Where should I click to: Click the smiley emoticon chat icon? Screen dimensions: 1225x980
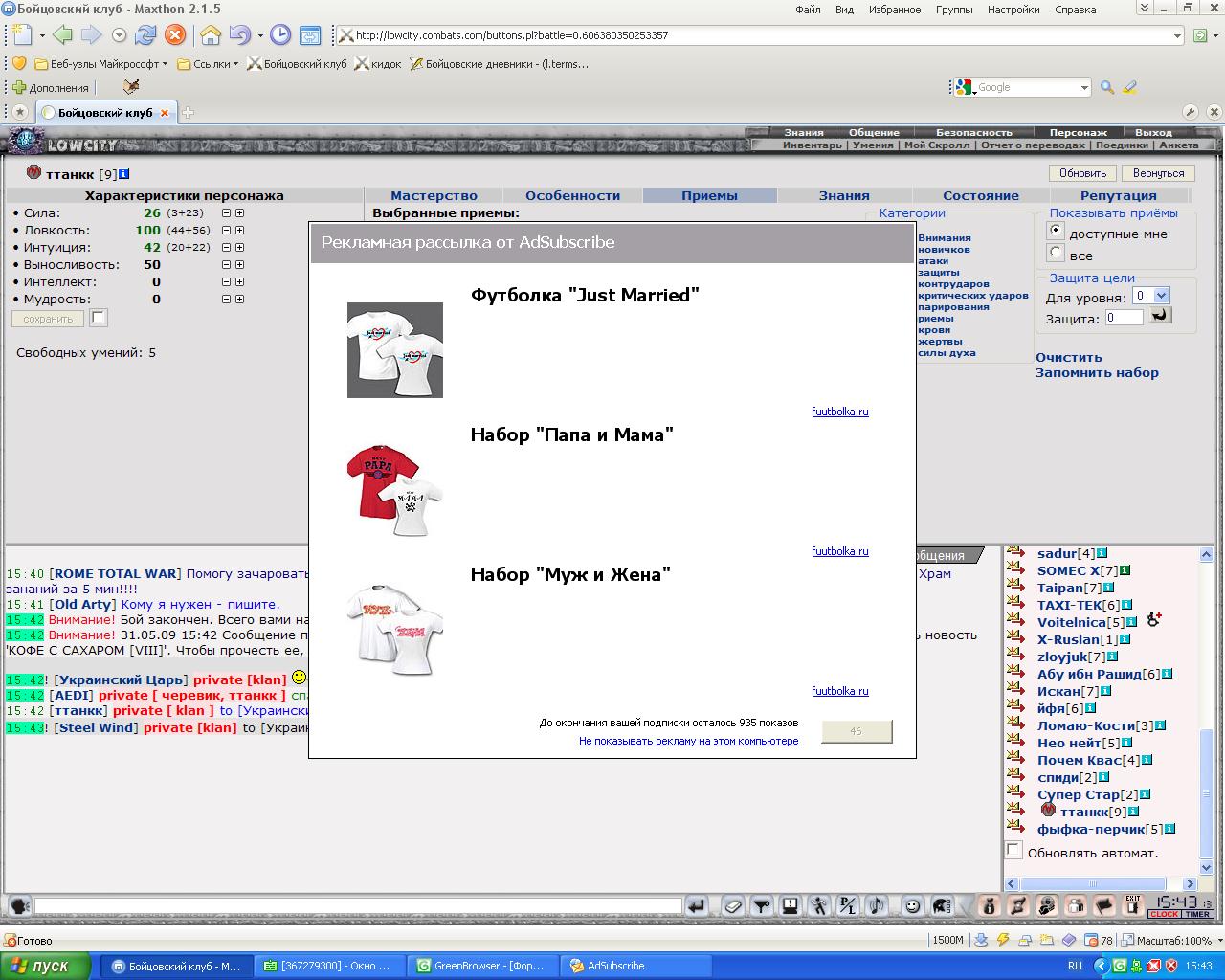tap(913, 905)
